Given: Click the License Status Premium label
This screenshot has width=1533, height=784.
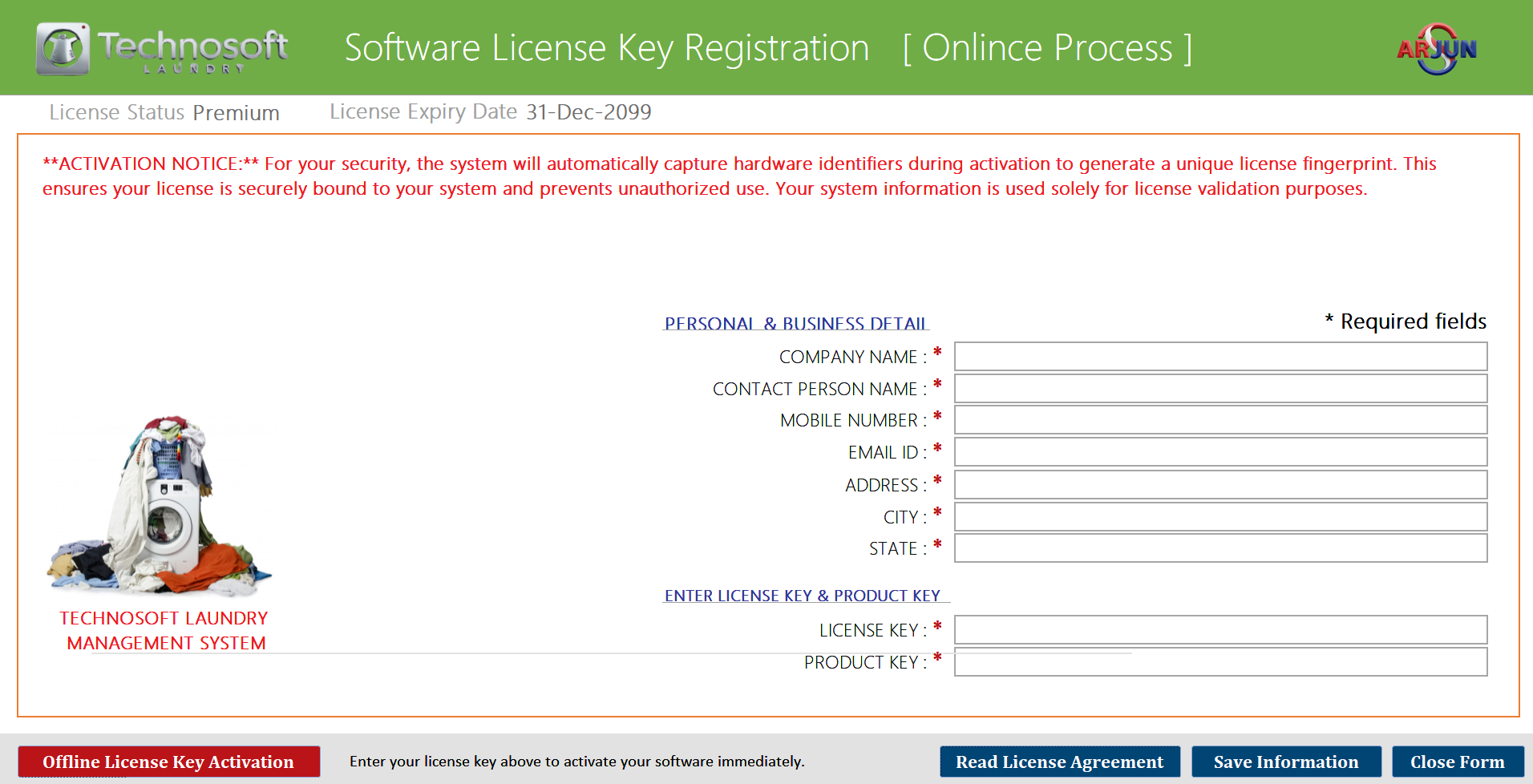Looking at the screenshot, I should (164, 111).
